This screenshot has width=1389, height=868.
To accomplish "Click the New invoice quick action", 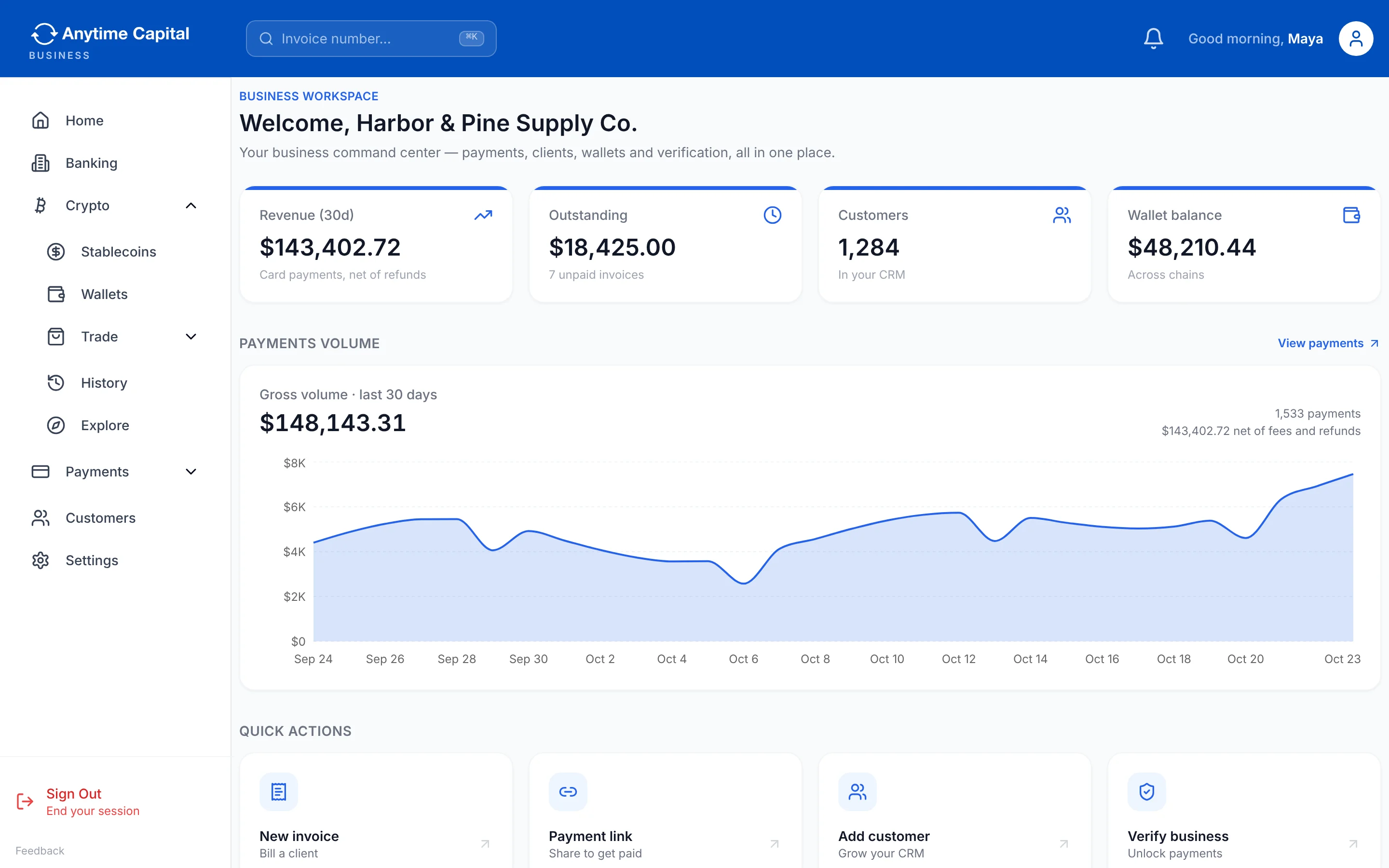I will point(376,811).
